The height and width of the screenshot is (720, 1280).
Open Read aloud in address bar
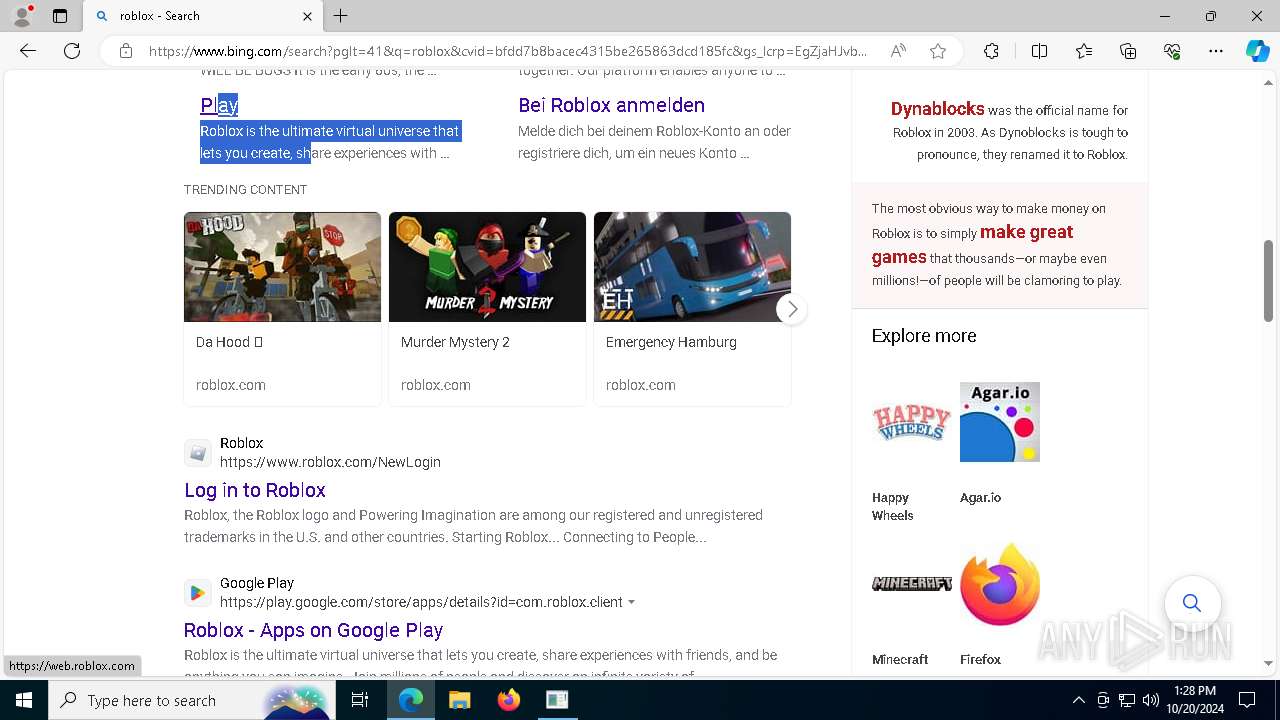click(x=898, y=51)
